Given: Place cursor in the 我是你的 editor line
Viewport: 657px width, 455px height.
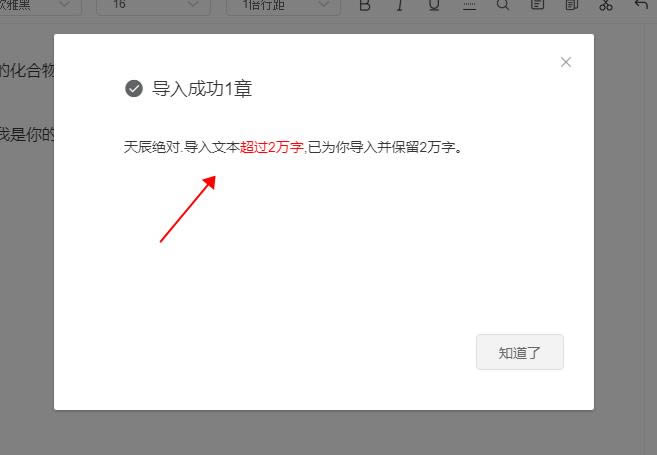Looking at the screenshot, I should 27,134.
